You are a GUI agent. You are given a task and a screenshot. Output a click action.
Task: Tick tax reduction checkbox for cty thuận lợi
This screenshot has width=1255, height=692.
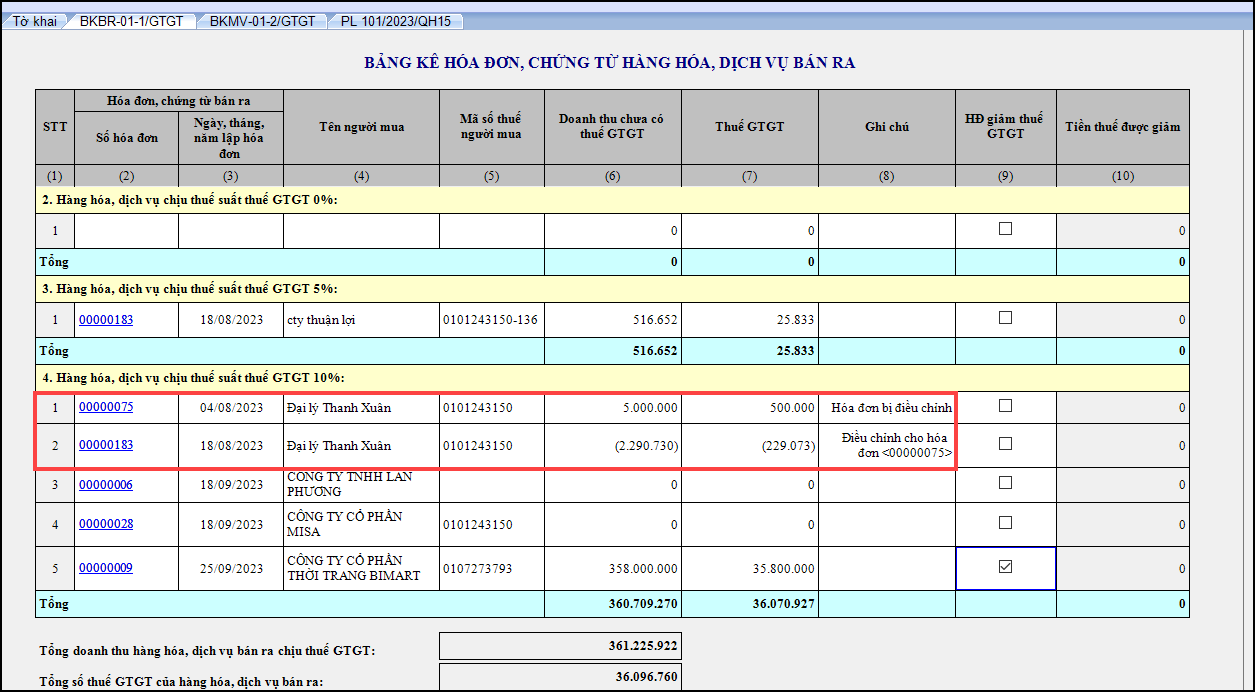(x=1006, y=318)
